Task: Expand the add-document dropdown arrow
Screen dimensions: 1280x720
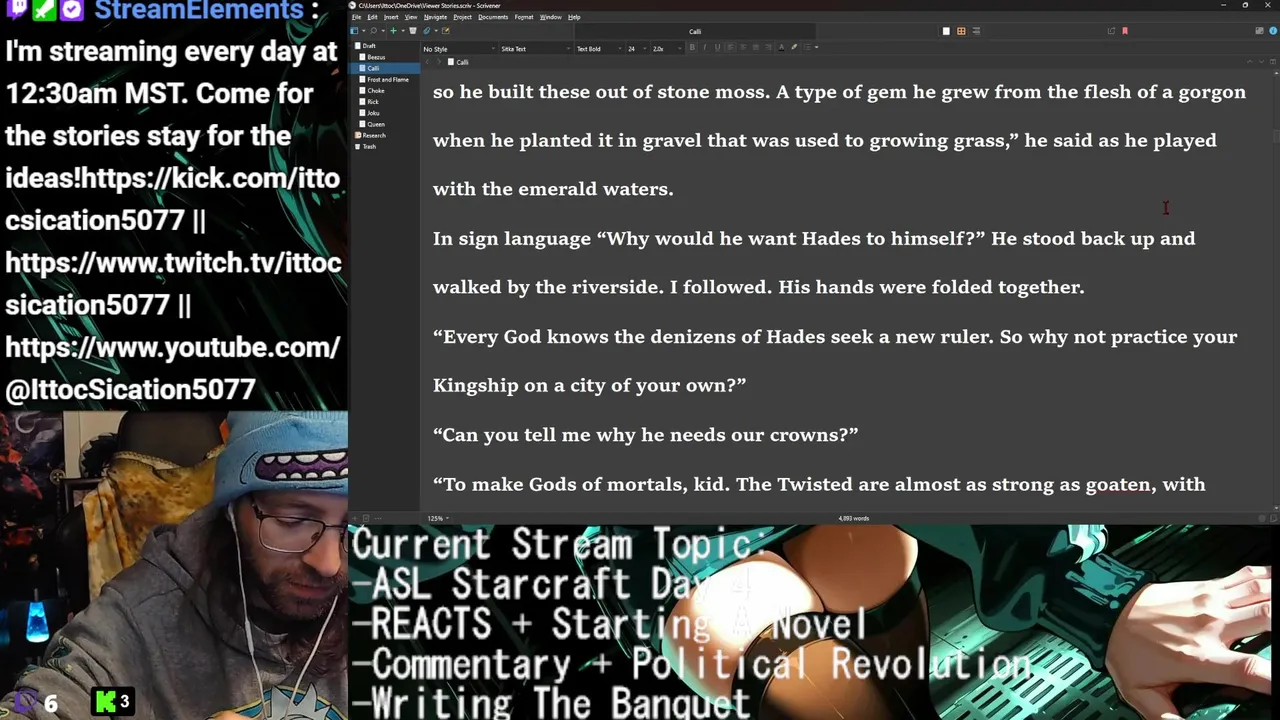Action: (403, 31)
